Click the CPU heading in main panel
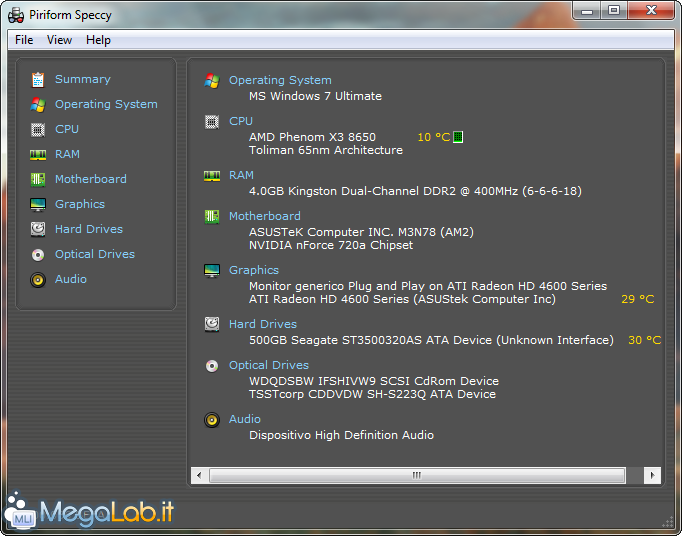Viewport: 682px width, 536px height. (x=241, y=121)
